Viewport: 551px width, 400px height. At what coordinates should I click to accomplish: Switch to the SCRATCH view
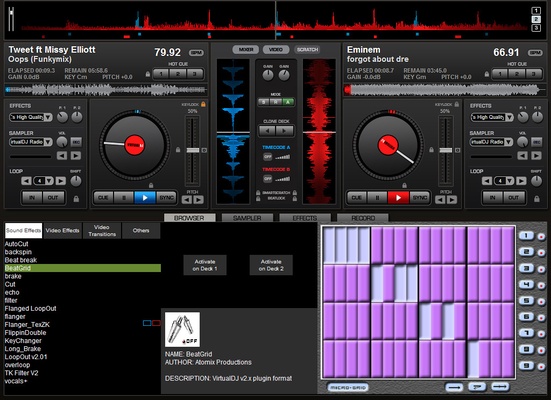[307, 50]
